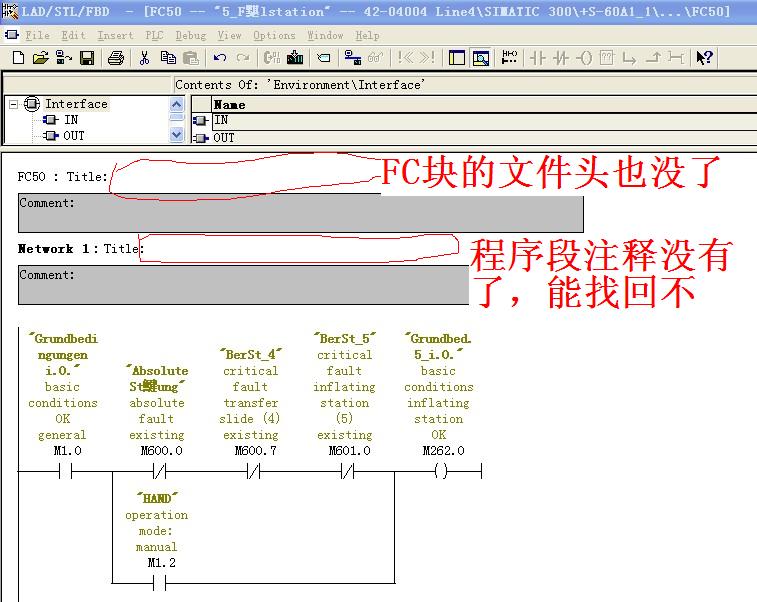
Task: Save the block with floppy icon
Action: pyautogui.click(x=87, y=58)
